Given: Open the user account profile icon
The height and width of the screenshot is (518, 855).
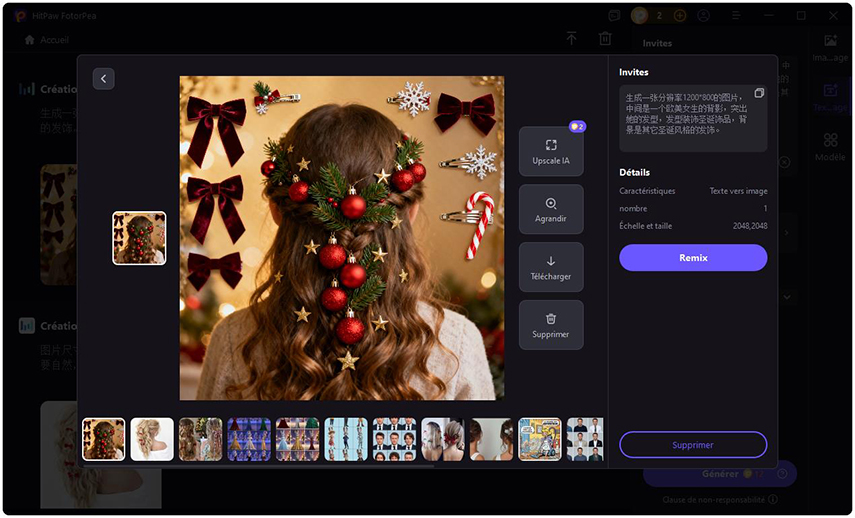Looking at the screenshot, I should 705,16.
